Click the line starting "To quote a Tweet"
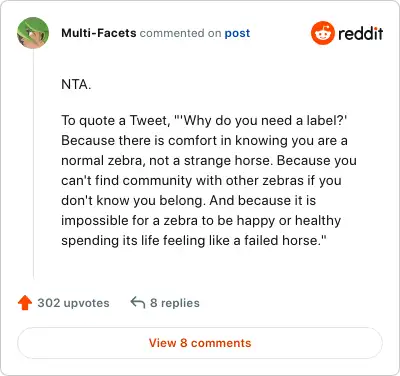 pyautogui.click(x=204, y=120)
